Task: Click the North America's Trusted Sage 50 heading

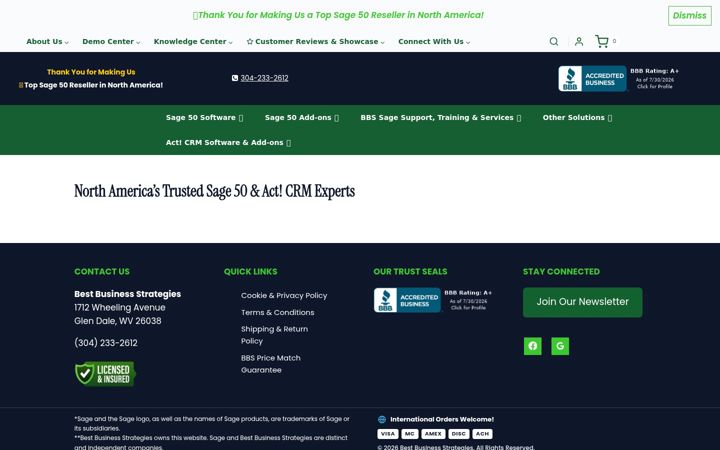Action: coord(214,191)
